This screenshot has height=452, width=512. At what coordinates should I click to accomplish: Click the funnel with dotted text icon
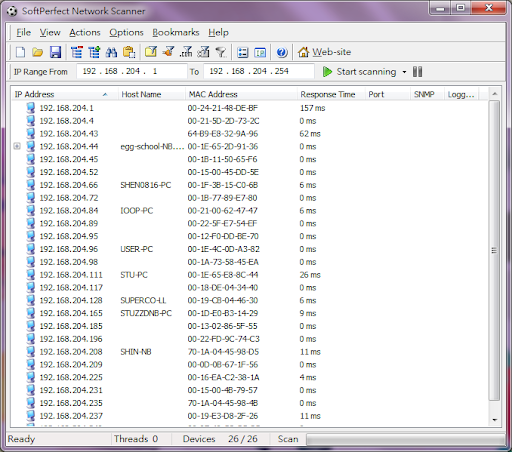pyautogui.click(x=186, y=52)
